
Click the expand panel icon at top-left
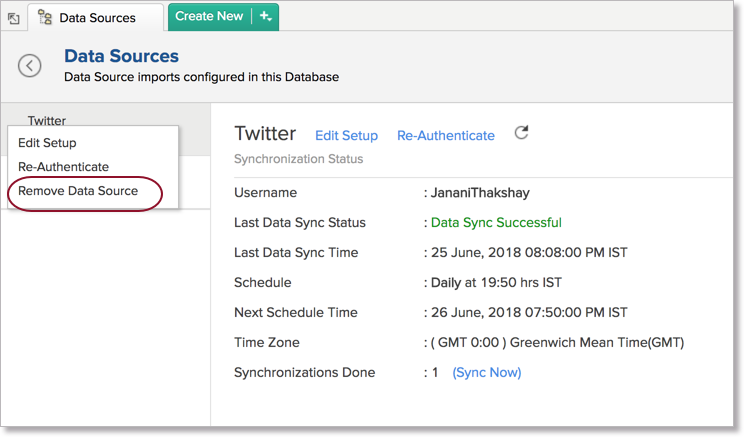13,18
